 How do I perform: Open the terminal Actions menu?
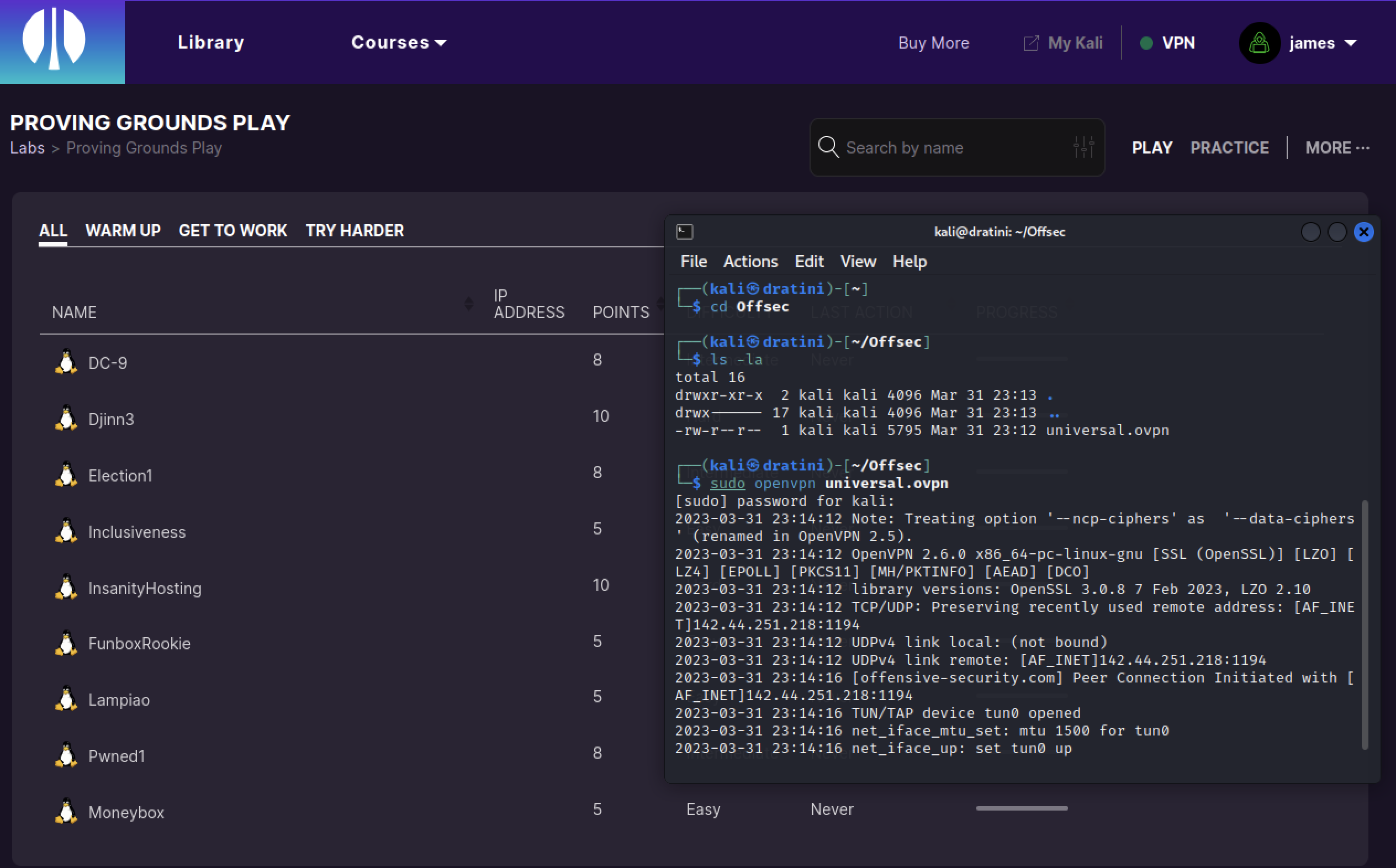click(x=750, y=262)
